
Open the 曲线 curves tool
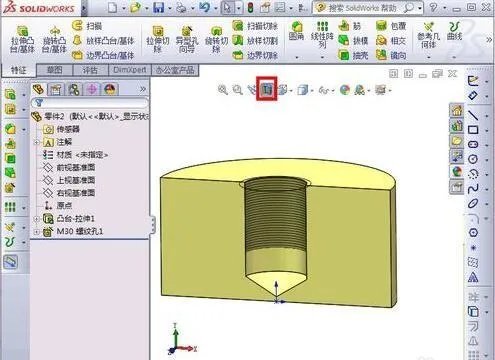(454, 31)
